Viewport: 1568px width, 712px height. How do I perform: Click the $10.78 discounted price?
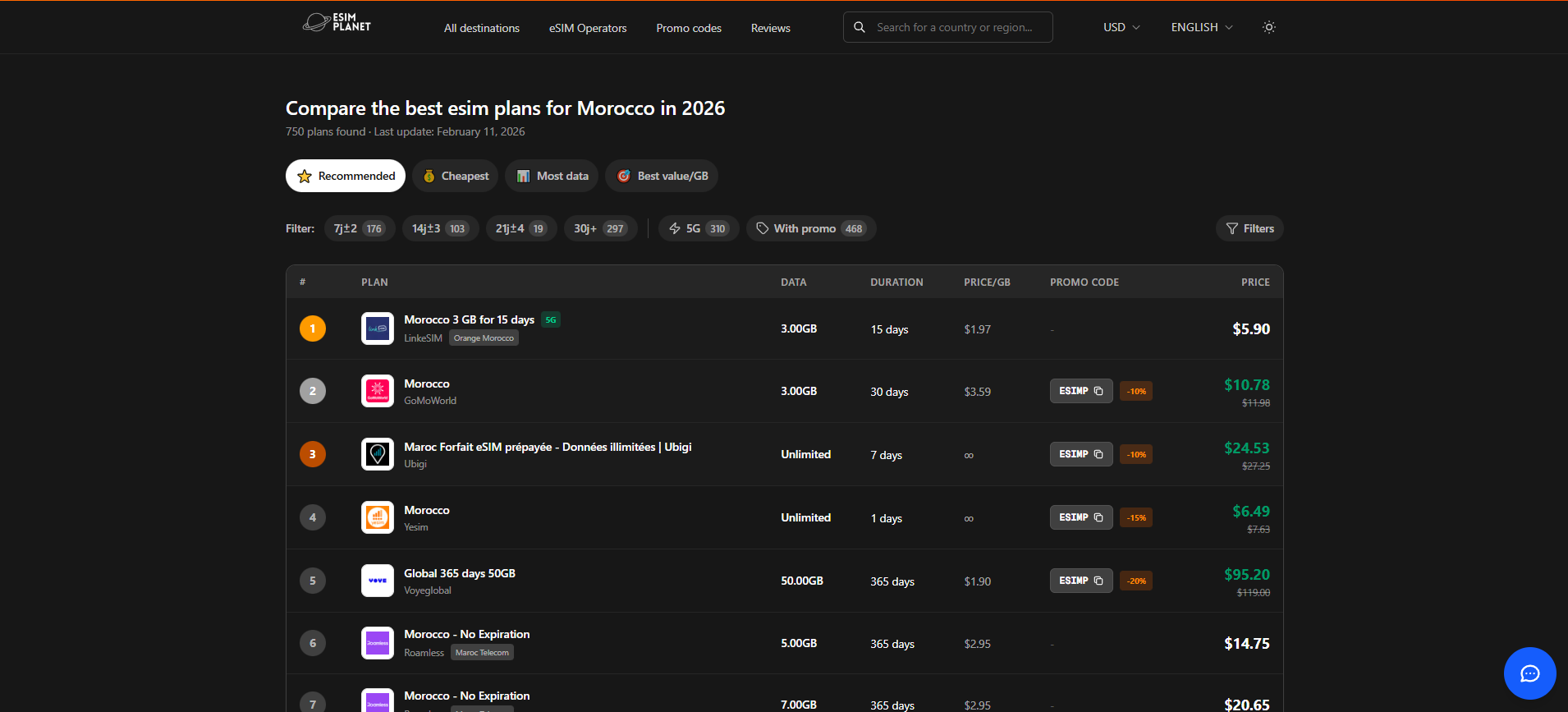[x=1247, y=385]
